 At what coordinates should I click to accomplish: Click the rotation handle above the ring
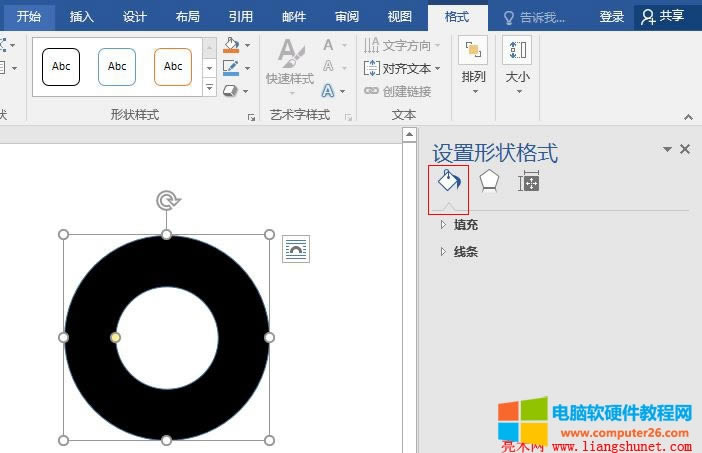pos(167,201)
